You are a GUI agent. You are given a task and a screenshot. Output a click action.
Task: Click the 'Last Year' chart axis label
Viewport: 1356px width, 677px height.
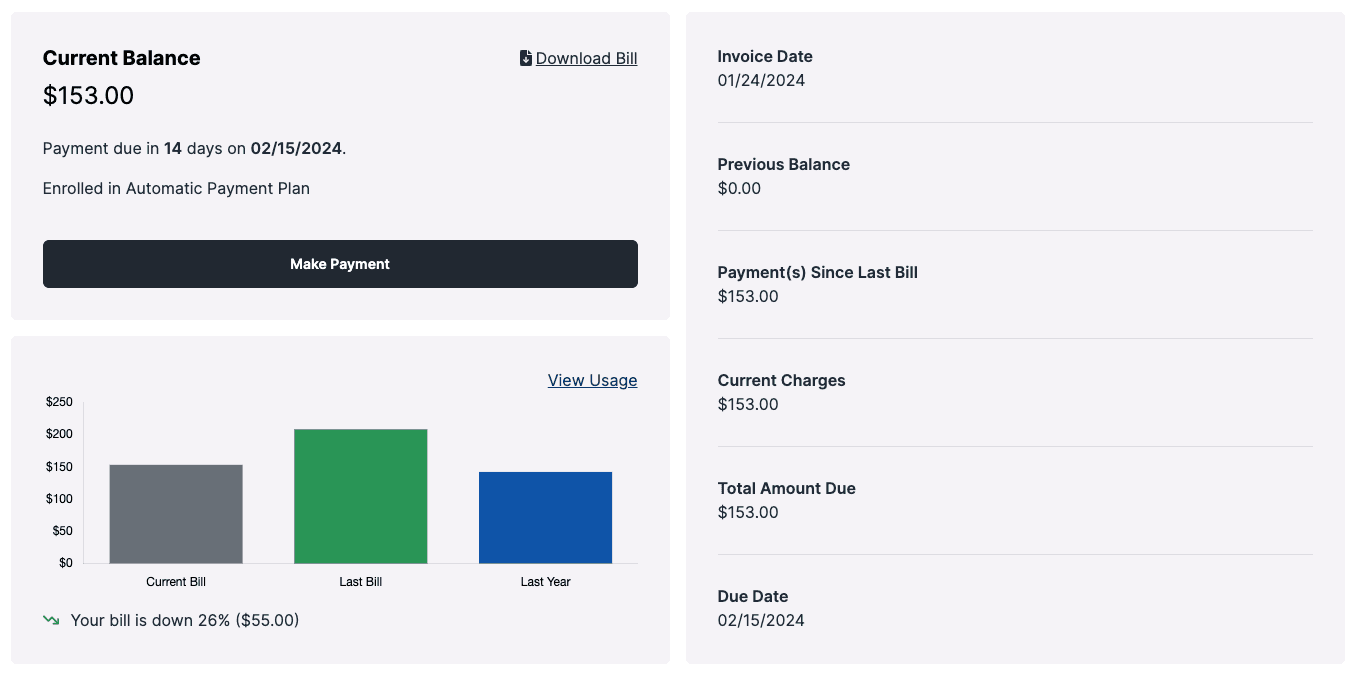pyautogui.click(x=545, y=581)
